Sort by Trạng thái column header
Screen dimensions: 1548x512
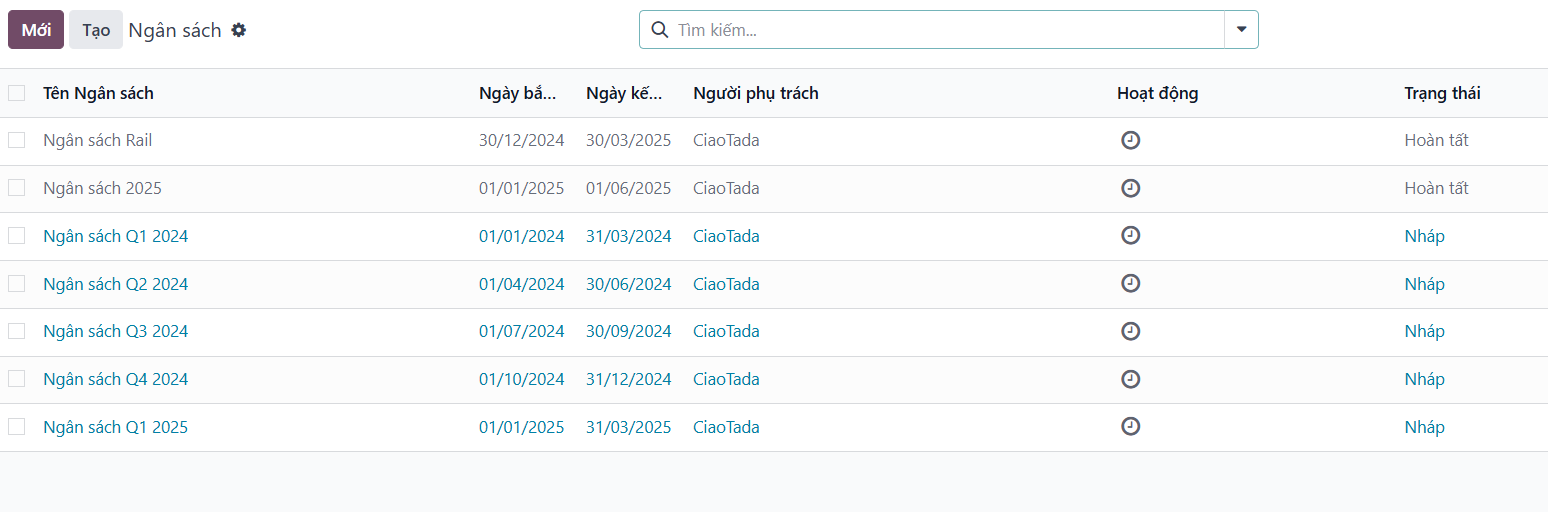pyautogui.click(x=1442, y=93)
